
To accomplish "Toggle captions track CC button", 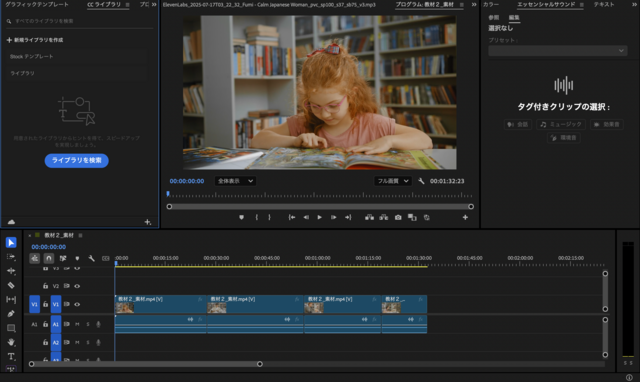I will click(x=106, y=258).
